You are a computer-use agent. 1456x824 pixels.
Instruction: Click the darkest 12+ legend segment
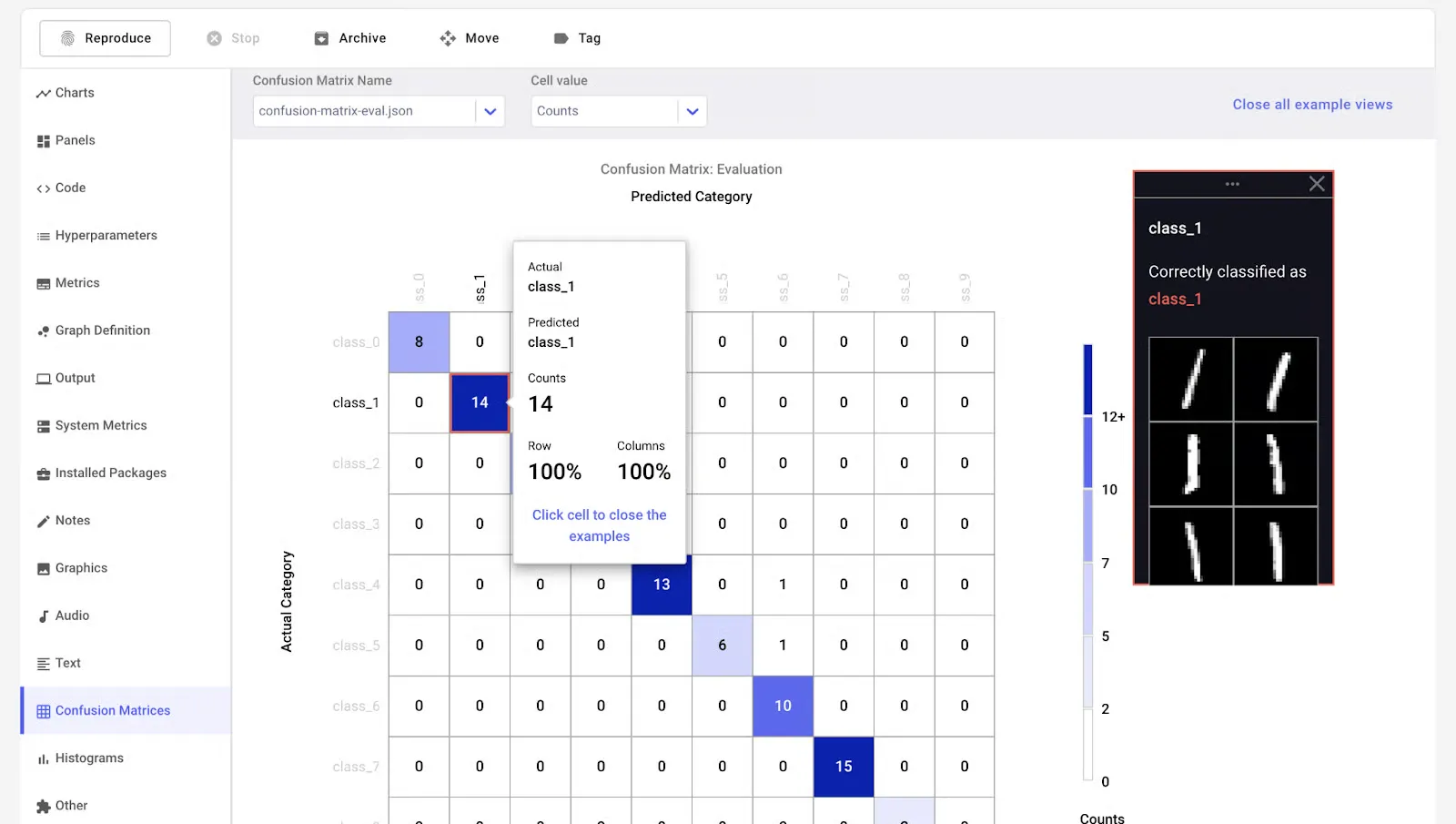(1087, 380)
